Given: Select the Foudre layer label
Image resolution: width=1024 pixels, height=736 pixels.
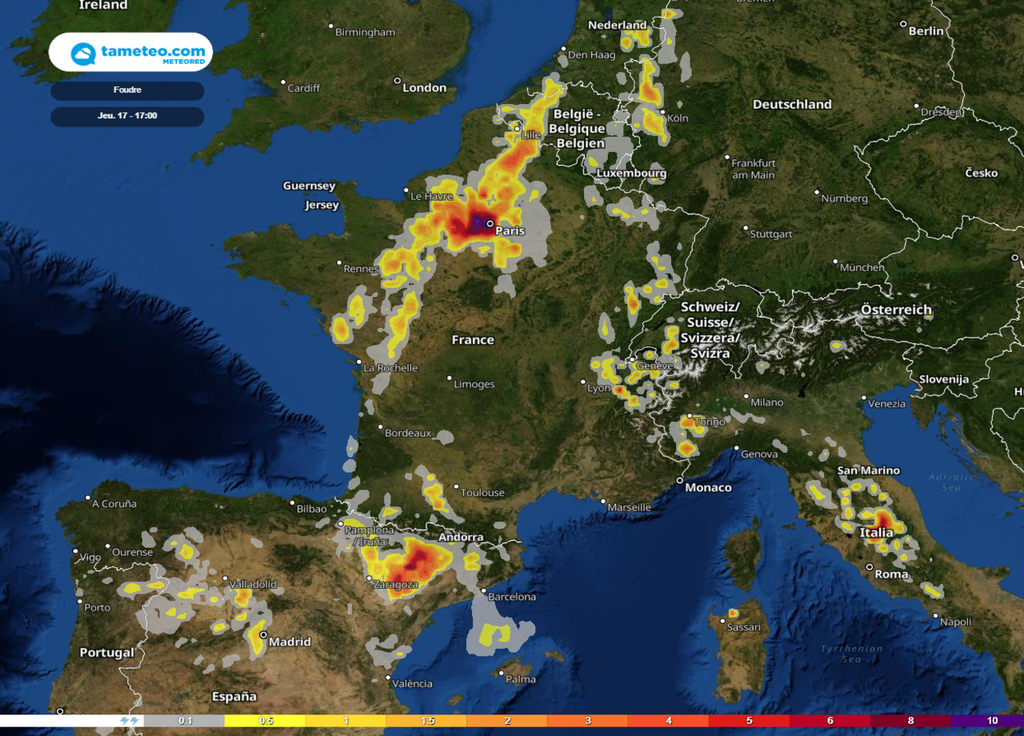Looking at the screenshot, I should pos(127,90).
